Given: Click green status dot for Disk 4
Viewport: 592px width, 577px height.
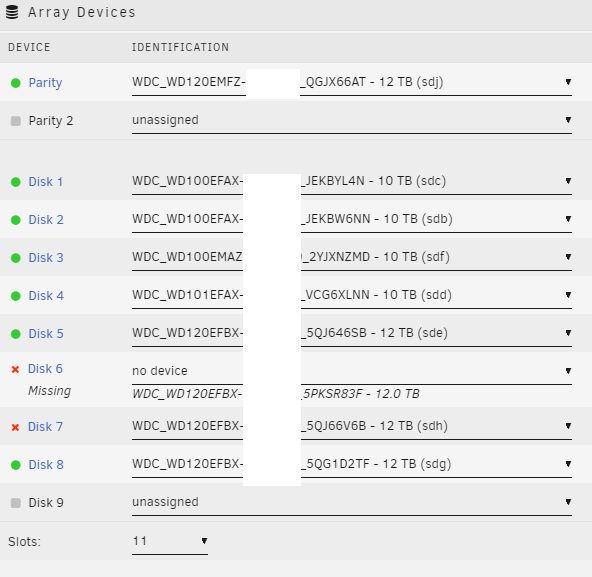Looking at the screenshot, I should [x=15, y=296].
